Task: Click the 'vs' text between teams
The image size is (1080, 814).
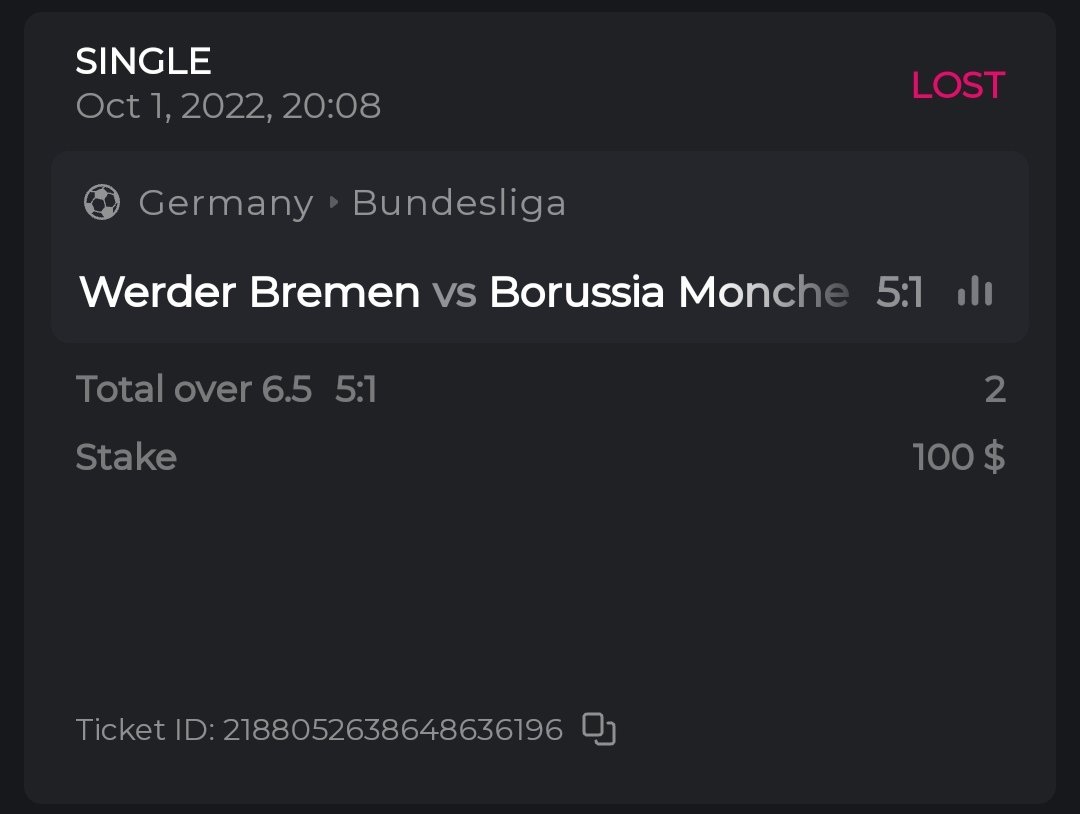Action: pos(454,292)
